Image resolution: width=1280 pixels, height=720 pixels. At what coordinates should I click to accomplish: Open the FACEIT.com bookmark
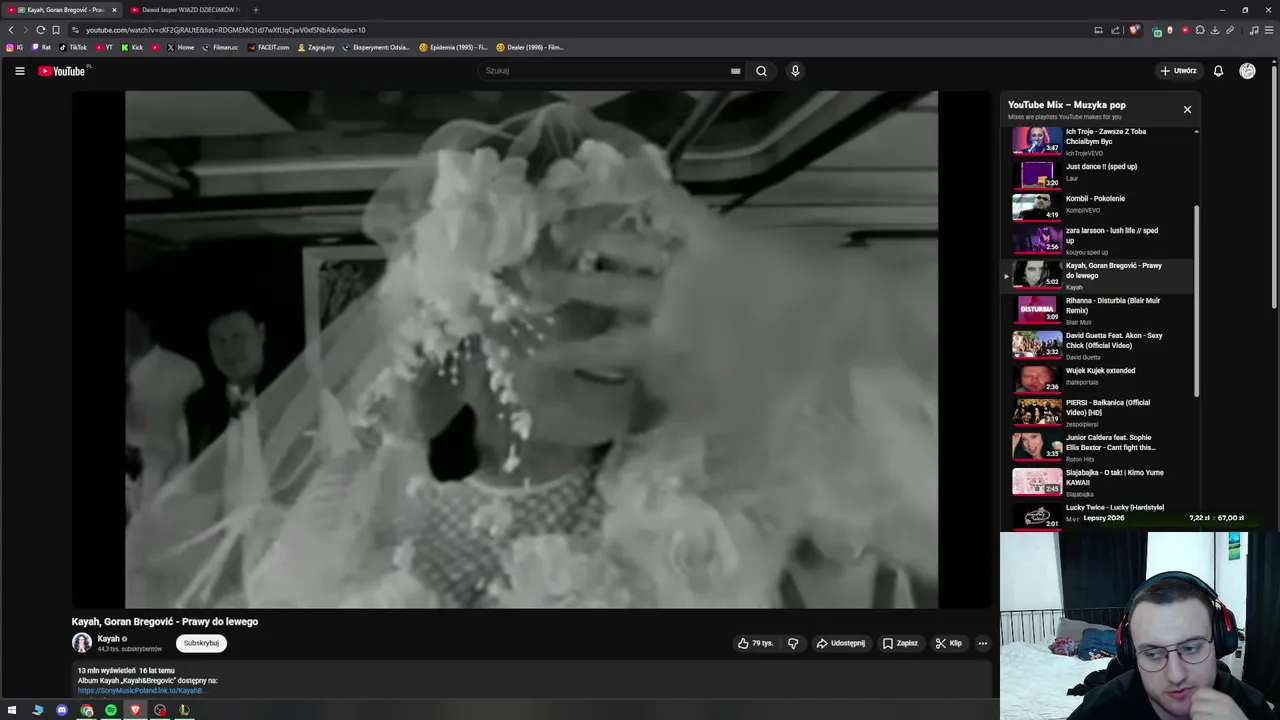(268, 47)
